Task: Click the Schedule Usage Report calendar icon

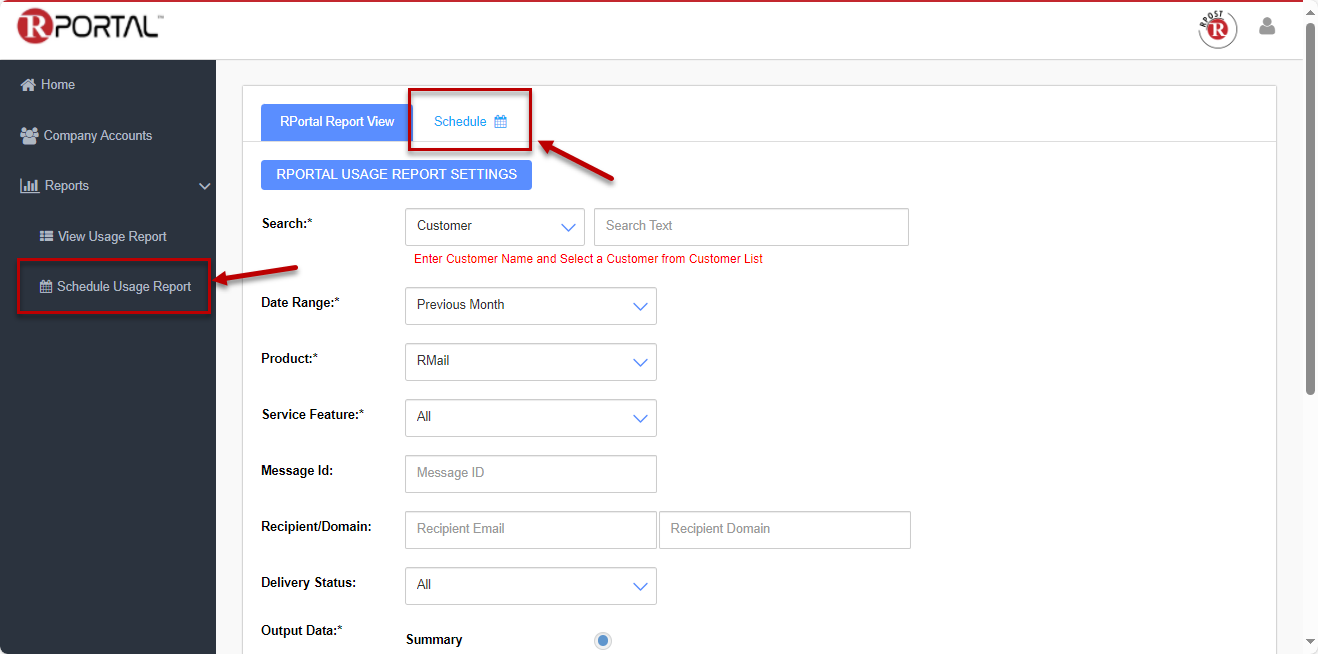Action: point(46,287)
